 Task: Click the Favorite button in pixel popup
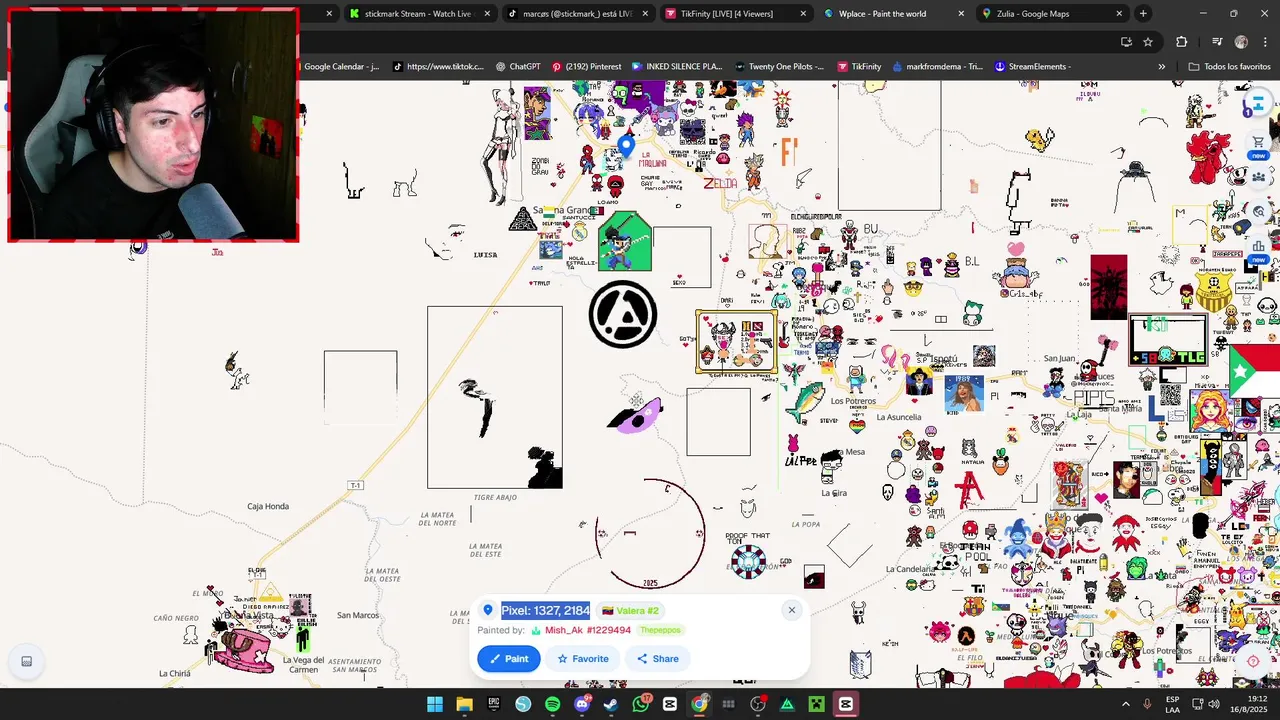[583, 658]
